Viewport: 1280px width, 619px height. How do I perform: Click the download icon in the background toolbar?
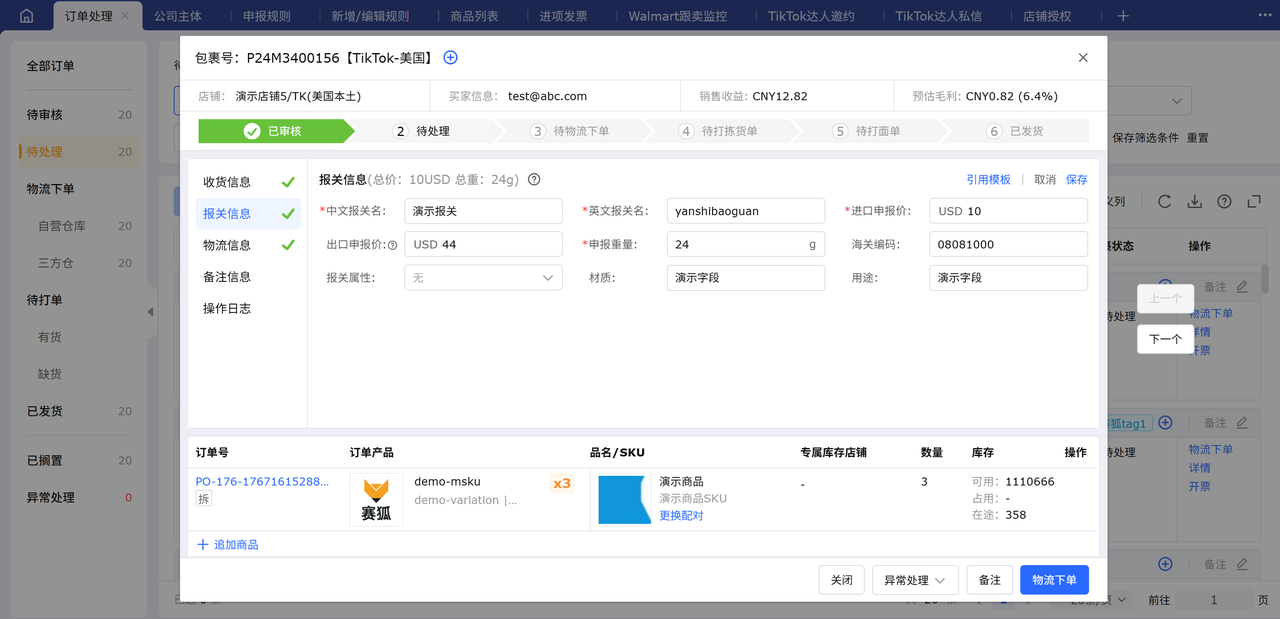coord(1194,202)
